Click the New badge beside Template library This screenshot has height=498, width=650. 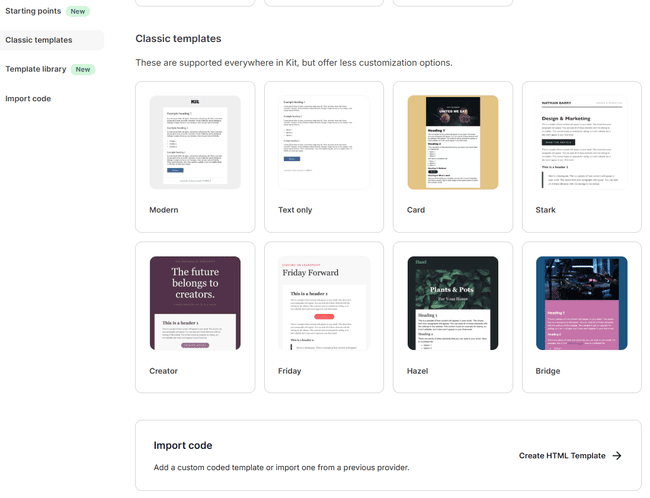[x=84, y=70]
